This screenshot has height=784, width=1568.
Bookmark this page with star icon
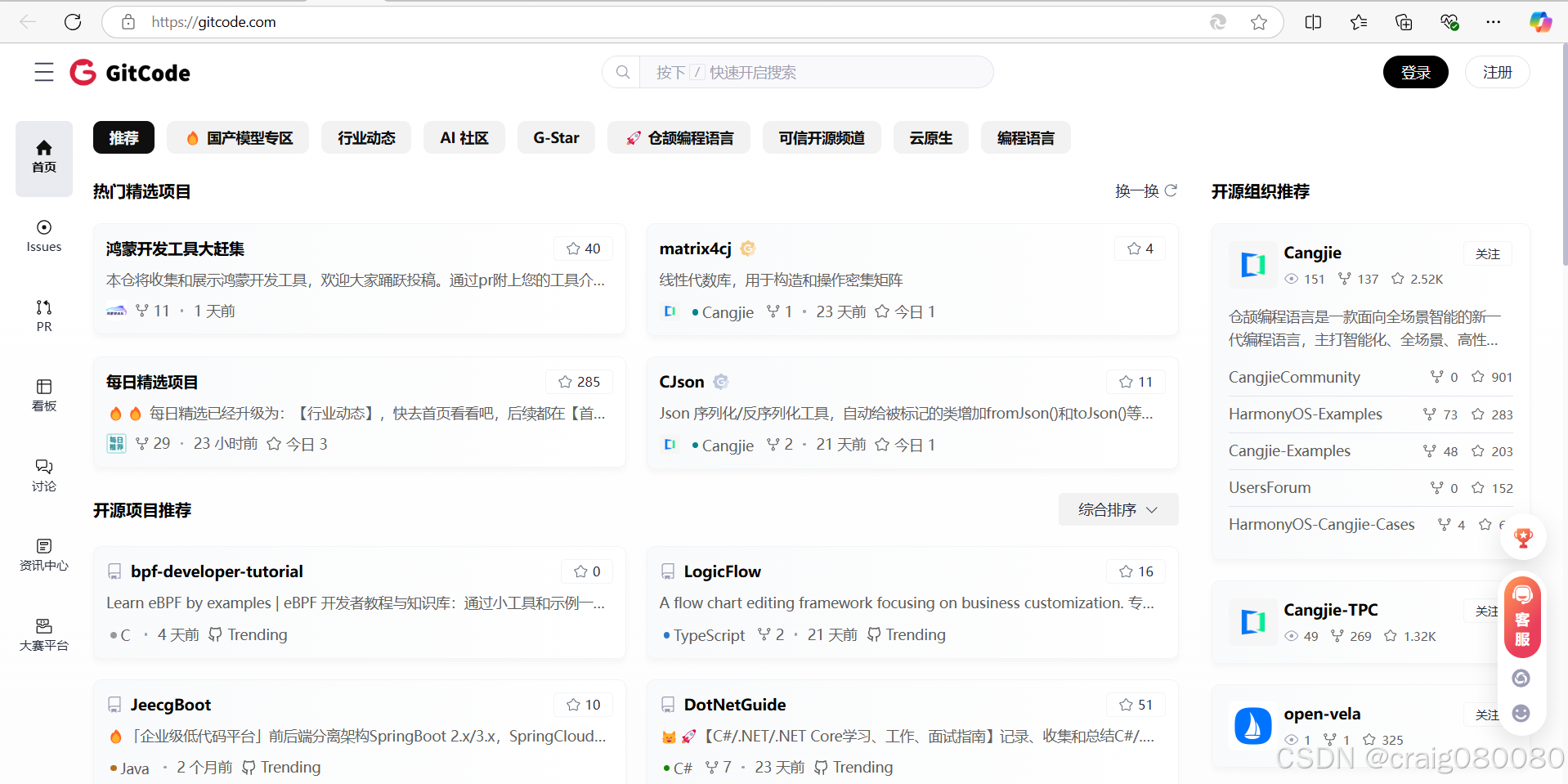coord(1259,22)
